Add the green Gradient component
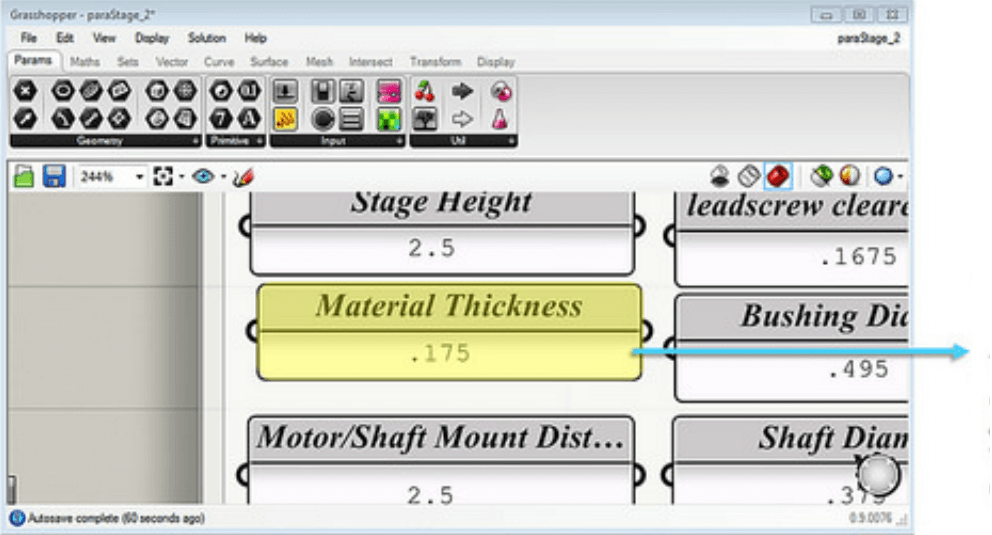This screenshot has width=992, height=535. pyautogui.click(x=388, y=118)
